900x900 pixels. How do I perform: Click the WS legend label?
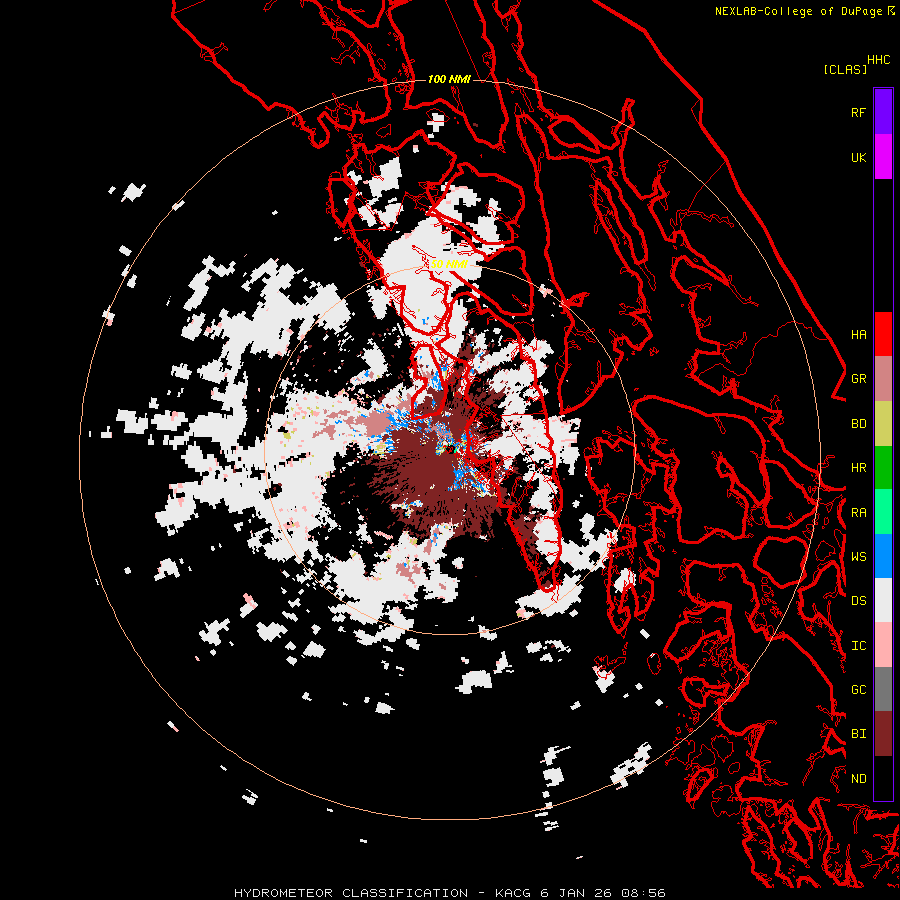(858, 557)
